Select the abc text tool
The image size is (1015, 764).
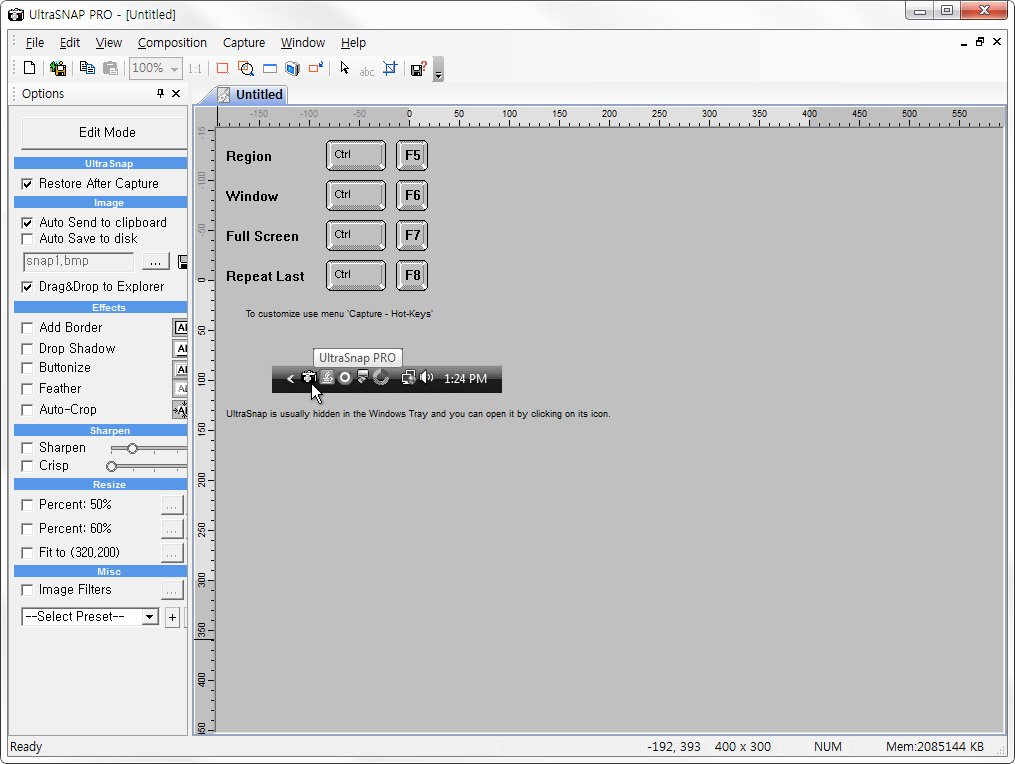point(367,71)
